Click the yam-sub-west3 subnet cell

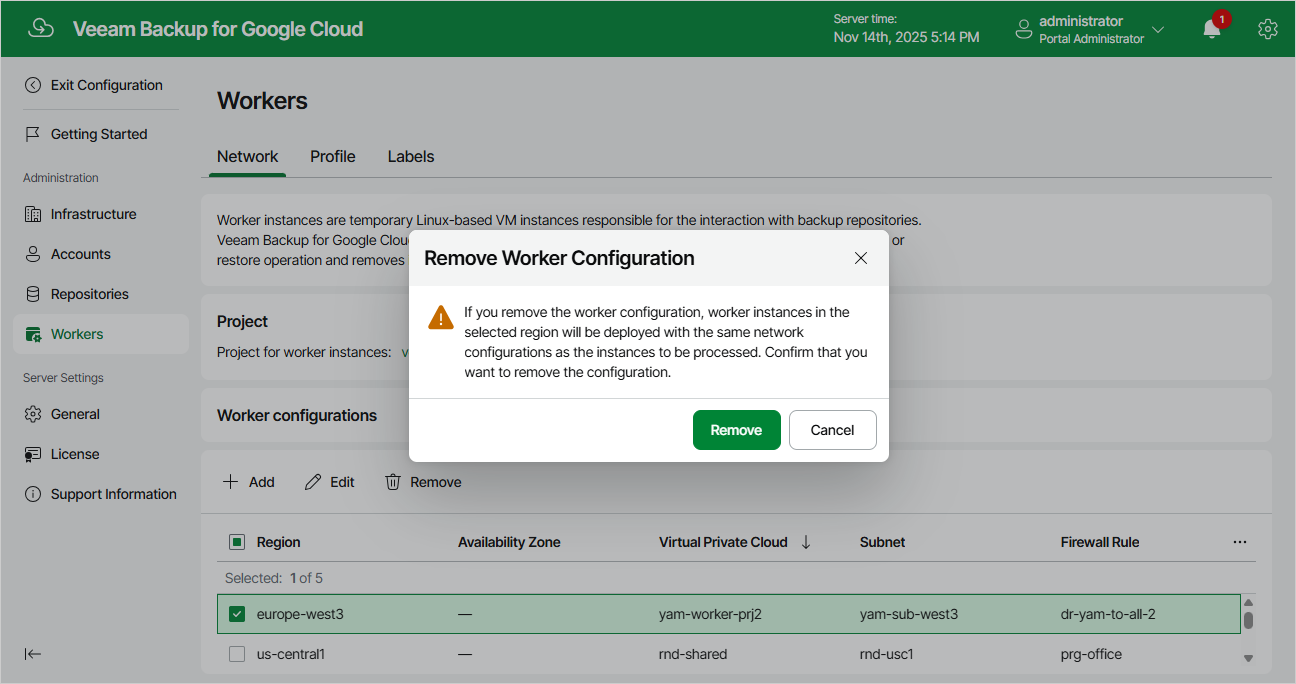pyautogui.click(x=909, y=614)
